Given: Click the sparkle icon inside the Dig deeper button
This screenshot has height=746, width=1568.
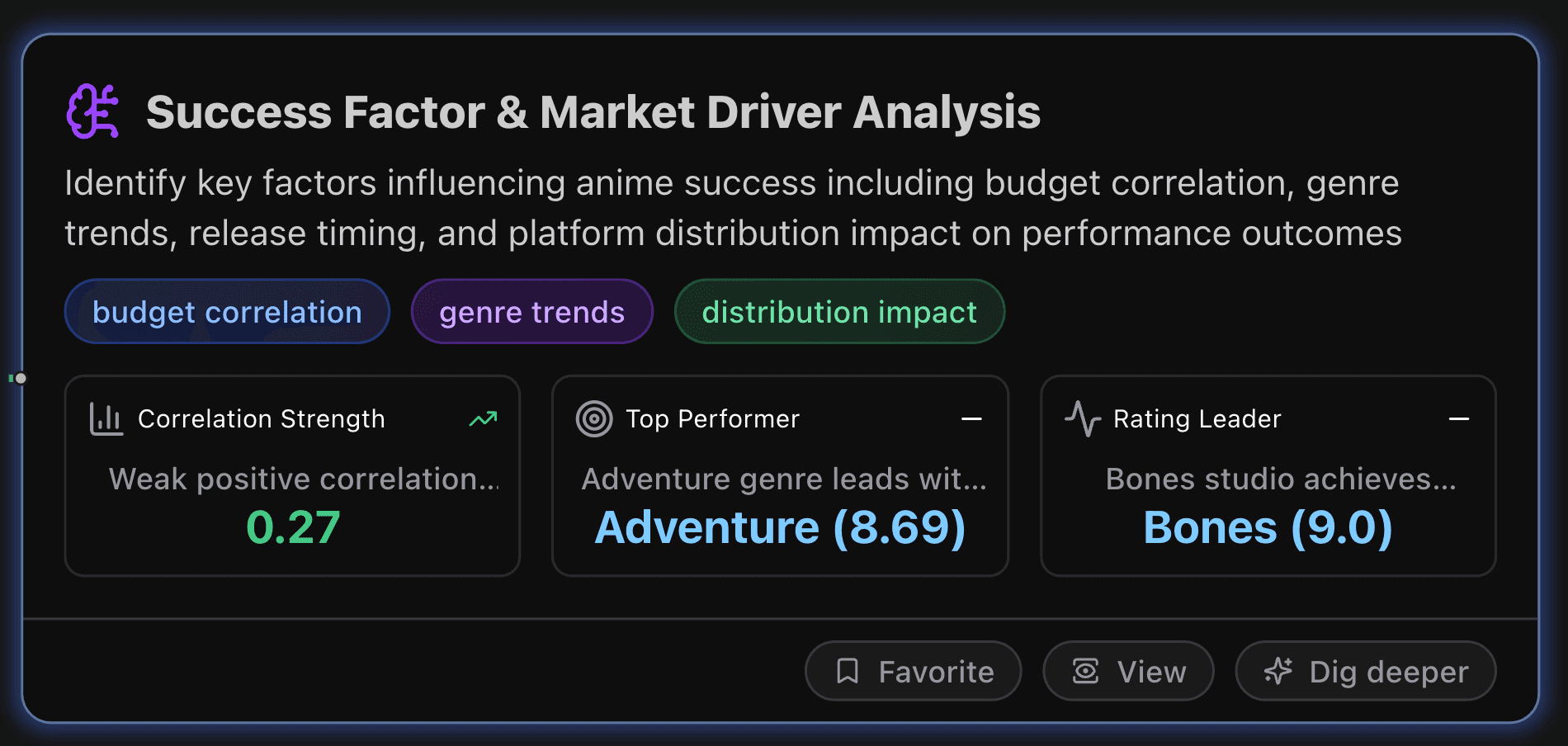Looking at the screenshot, I should [x=1278, y=671].
